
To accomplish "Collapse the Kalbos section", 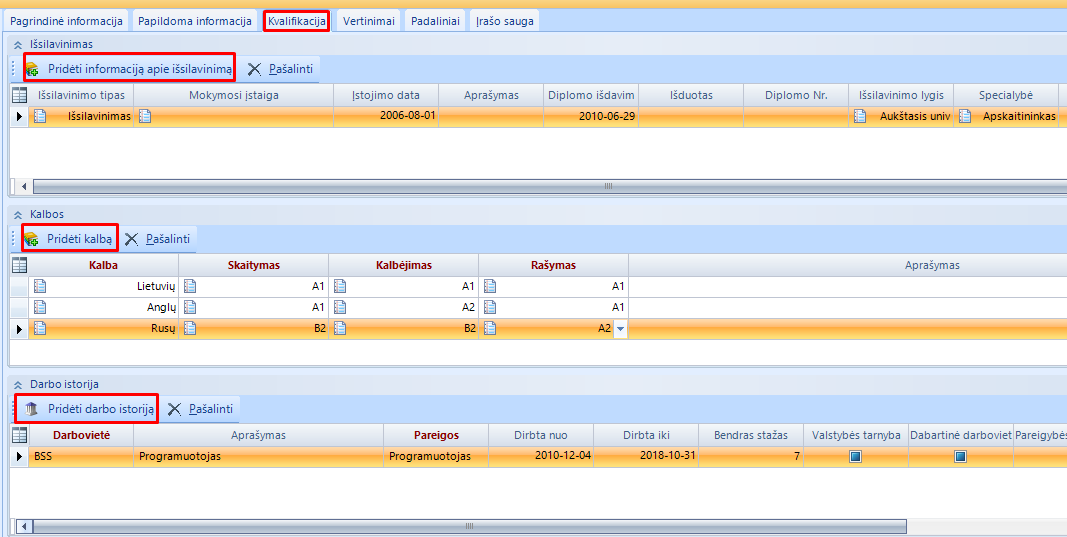I will tap(17, 214).
